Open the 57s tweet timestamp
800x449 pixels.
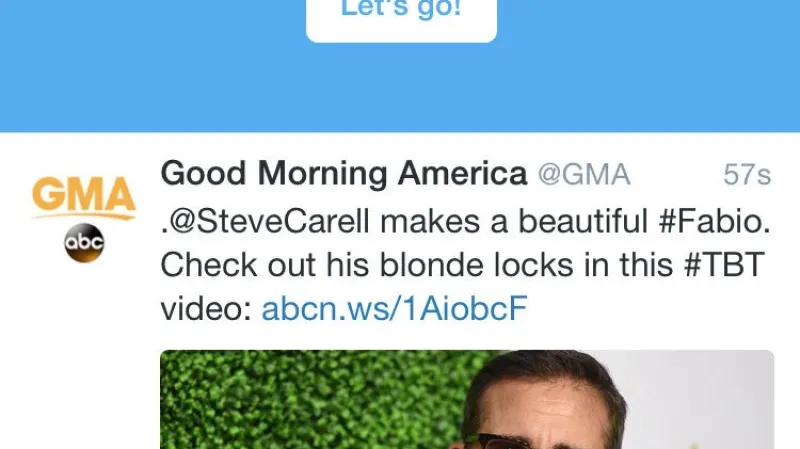[747, 175]
